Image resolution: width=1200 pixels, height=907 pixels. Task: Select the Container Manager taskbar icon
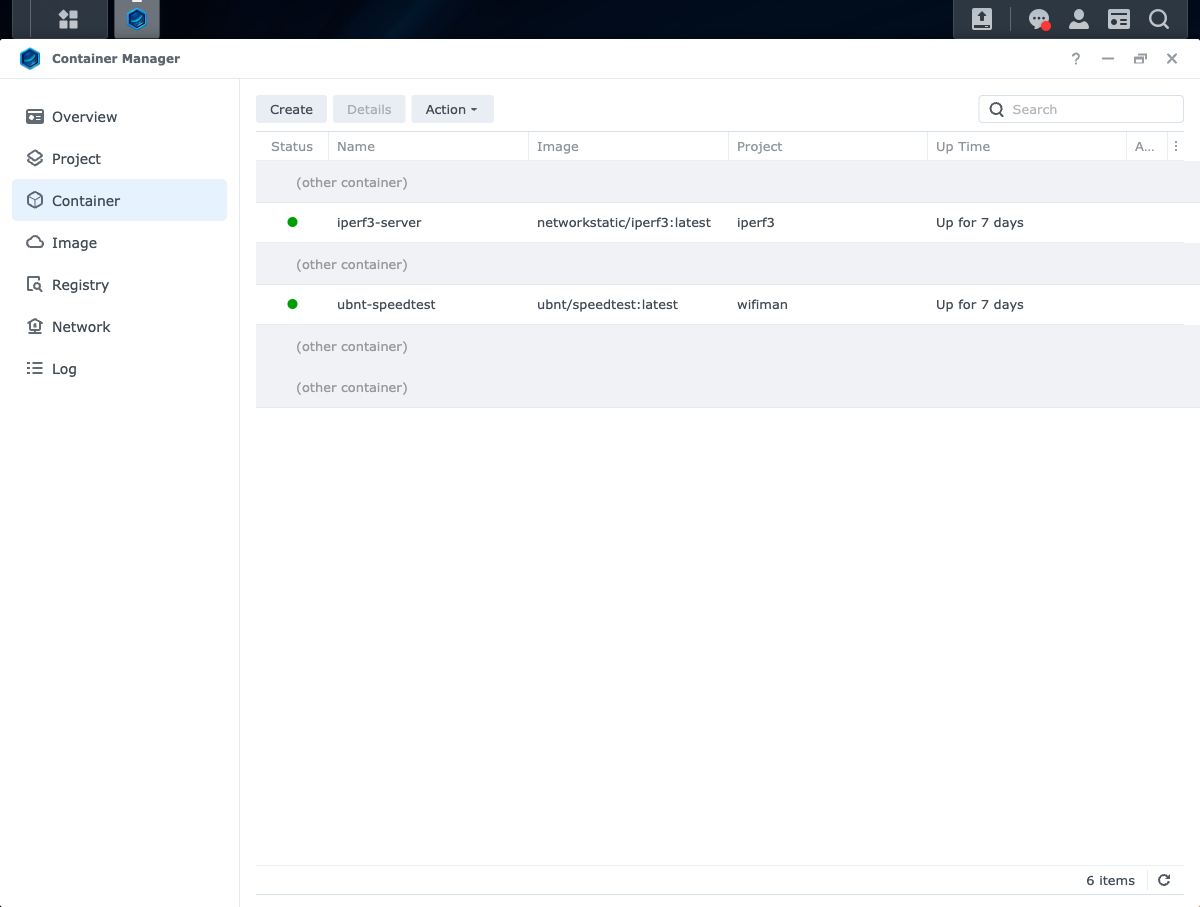[x=137, y=19]
